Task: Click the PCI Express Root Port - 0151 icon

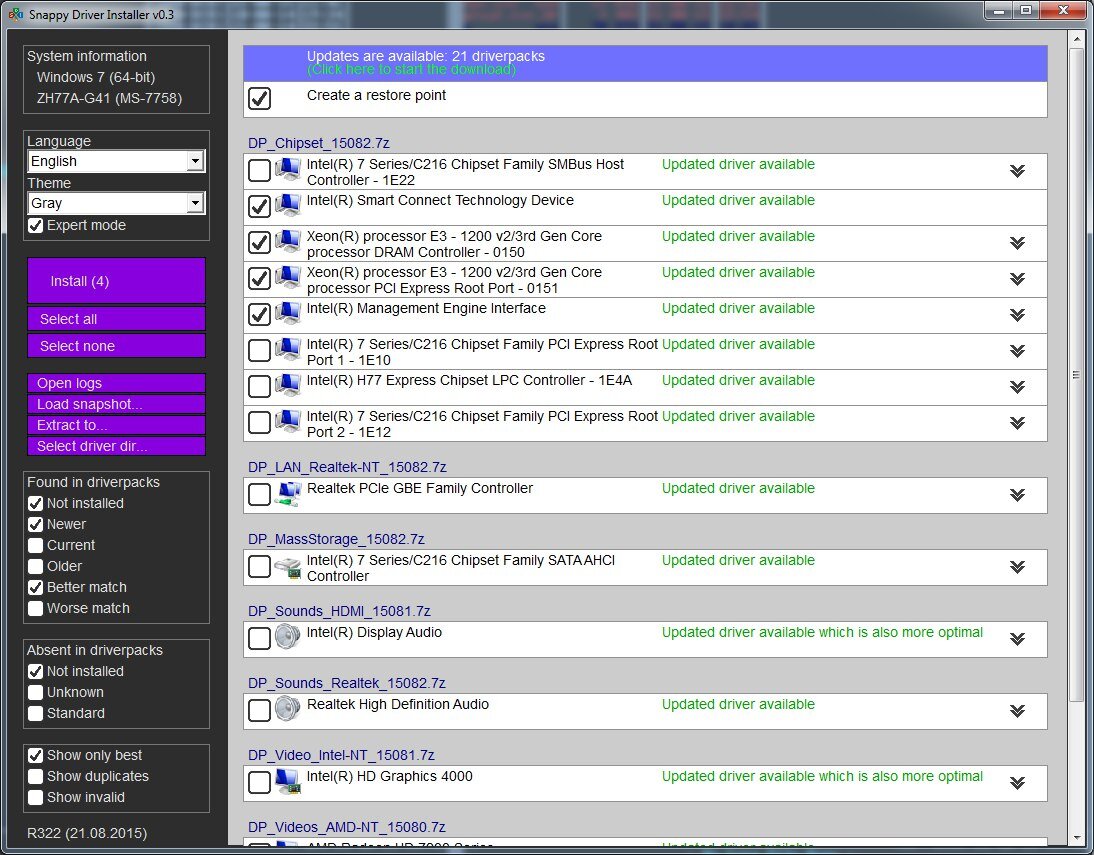Action: coord(287,278)
